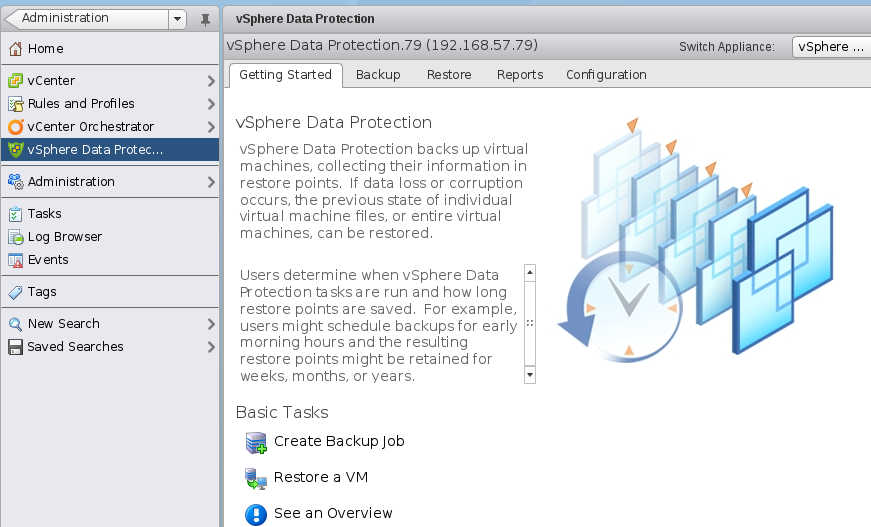
Task: Click the Restore a VM icon
Action: point(256,478)
